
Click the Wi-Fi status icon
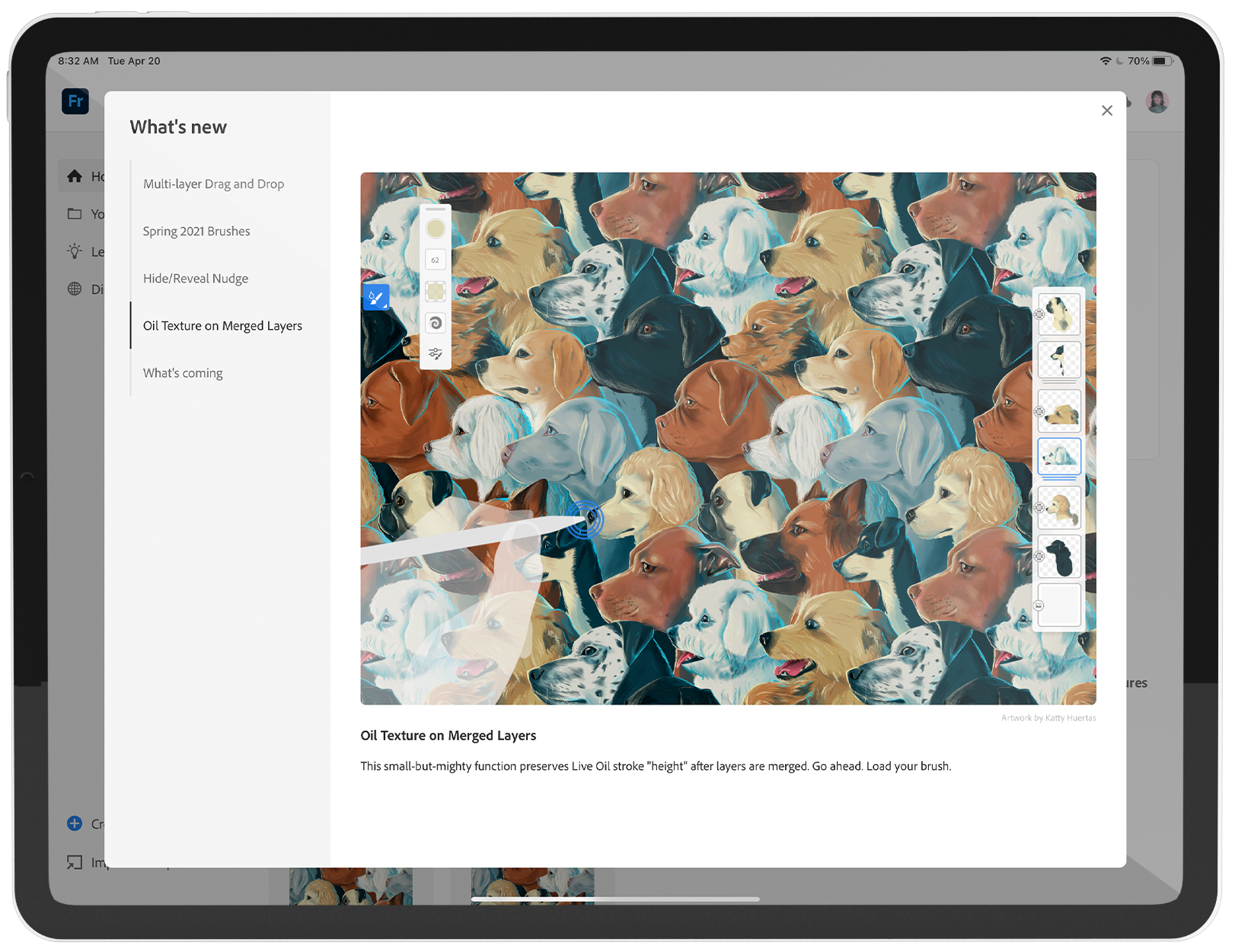(x=1106, y=61)
